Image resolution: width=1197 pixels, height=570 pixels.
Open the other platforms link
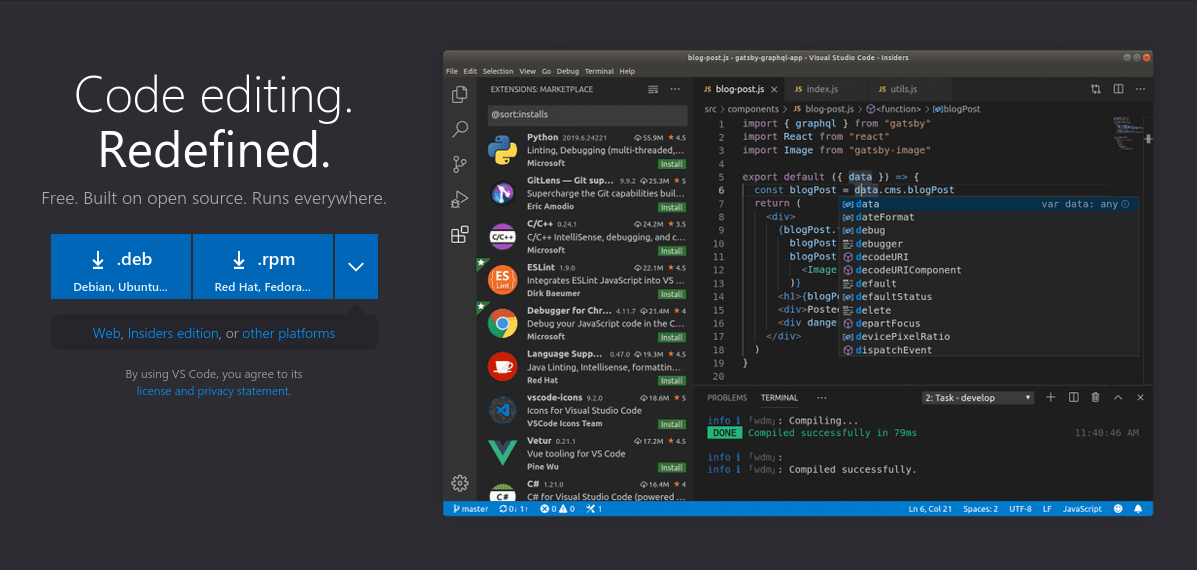click(289, 333)
